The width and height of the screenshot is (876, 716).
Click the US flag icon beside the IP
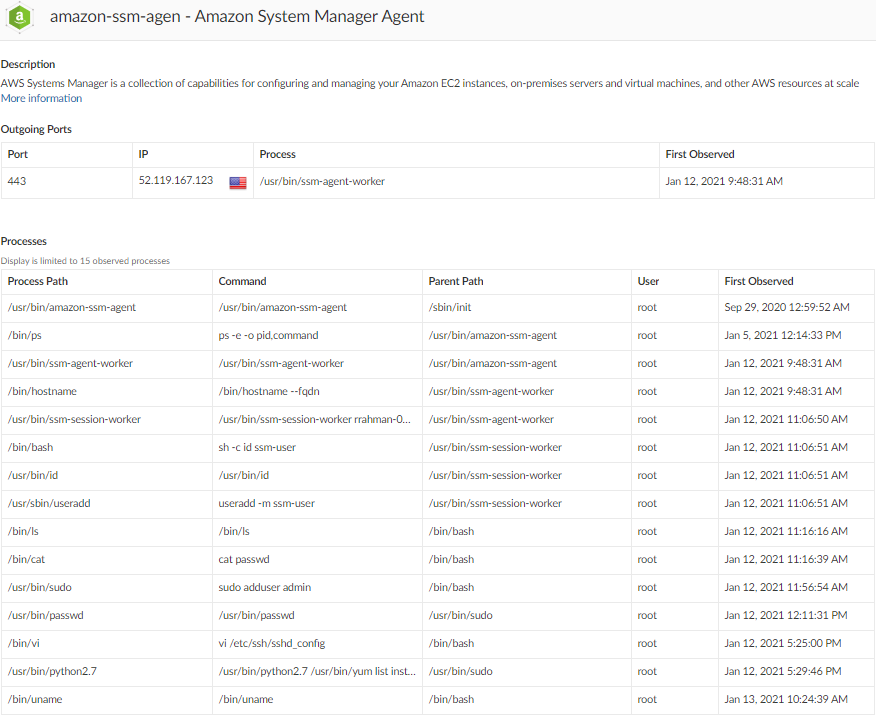coord(237,182)
